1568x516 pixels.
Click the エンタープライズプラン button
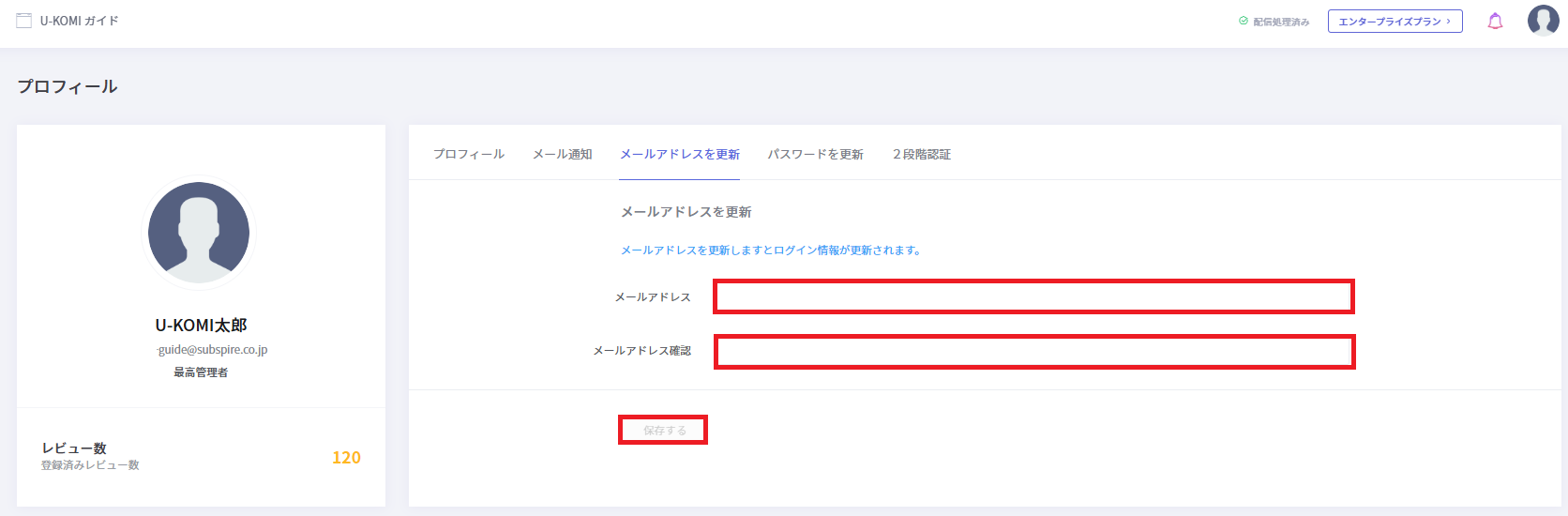1395,21
